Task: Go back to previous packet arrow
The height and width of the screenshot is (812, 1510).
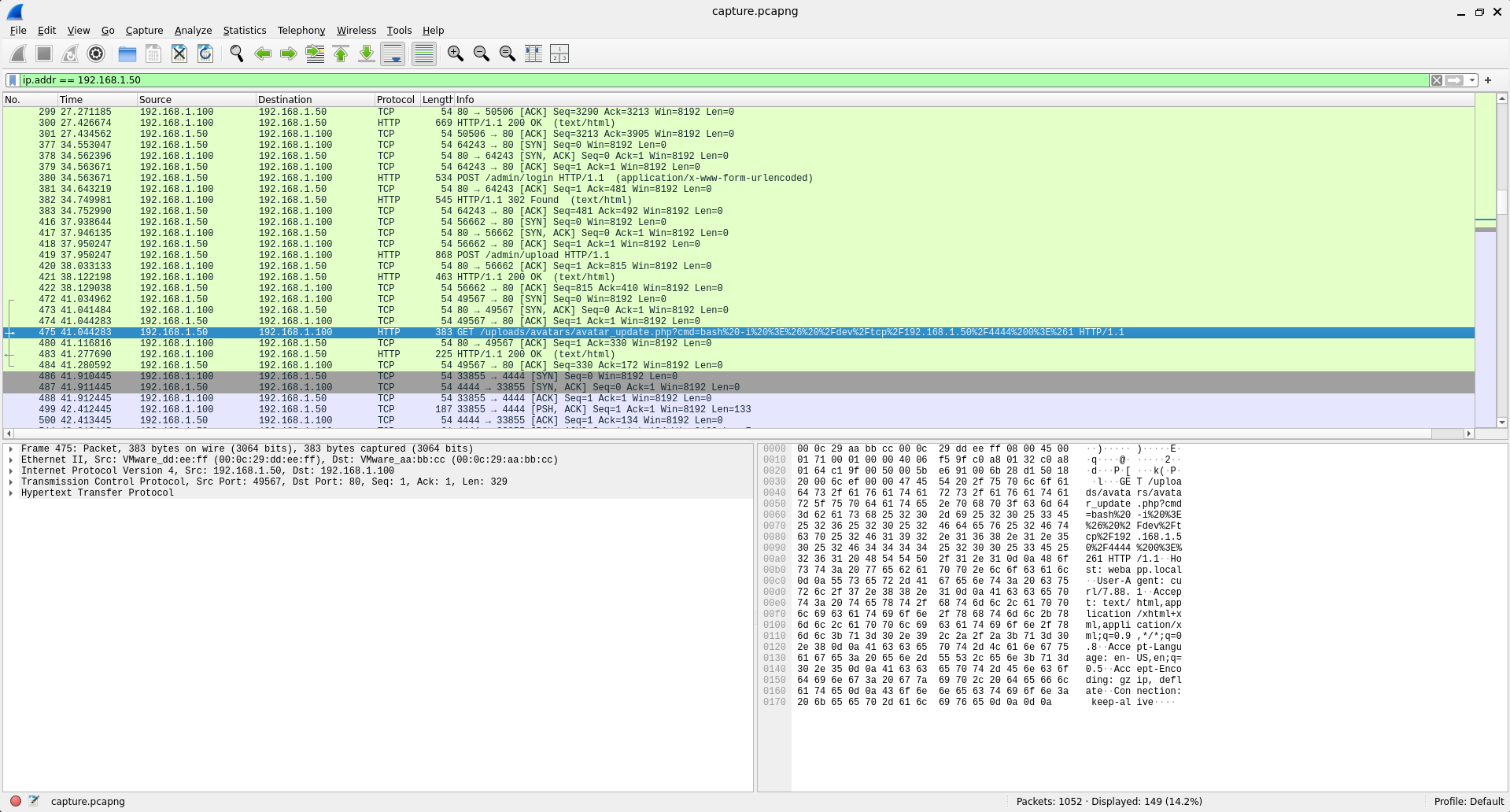Action: [x=263, y=54]
